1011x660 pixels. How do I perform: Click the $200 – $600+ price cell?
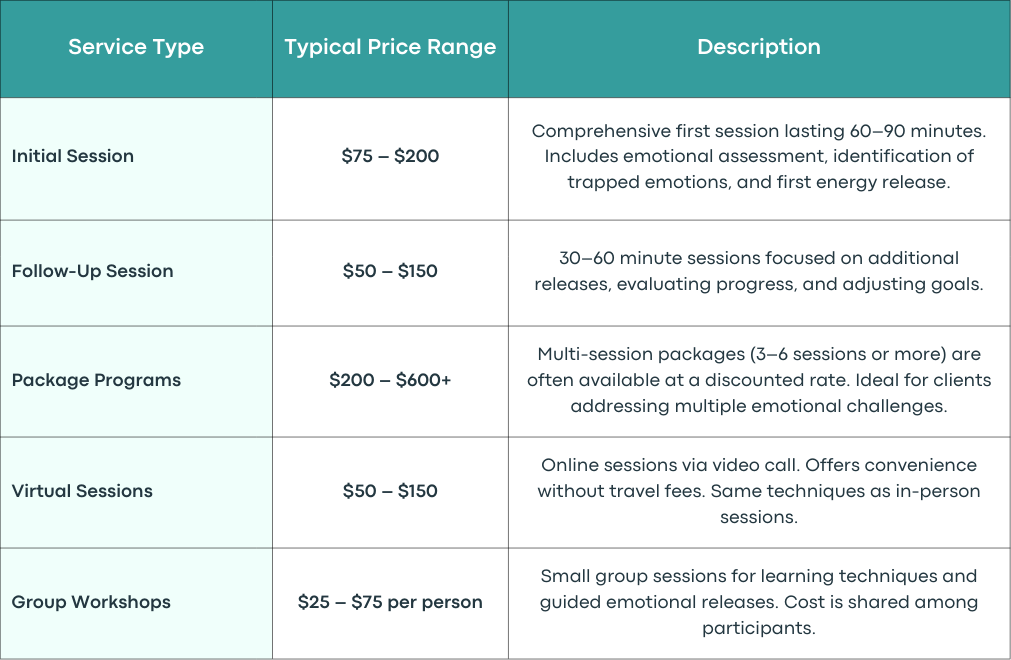point(390,380)
